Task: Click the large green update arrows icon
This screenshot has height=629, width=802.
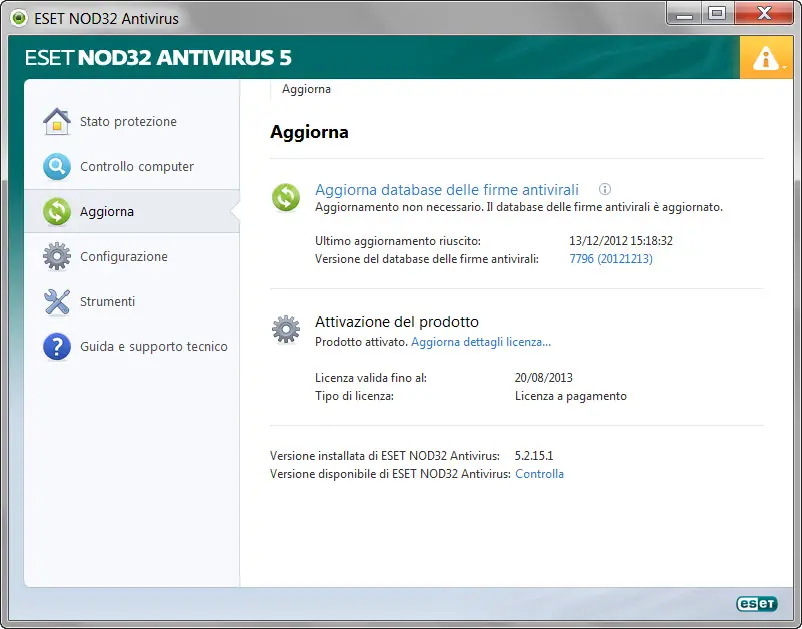Action: tap(286, 197)
